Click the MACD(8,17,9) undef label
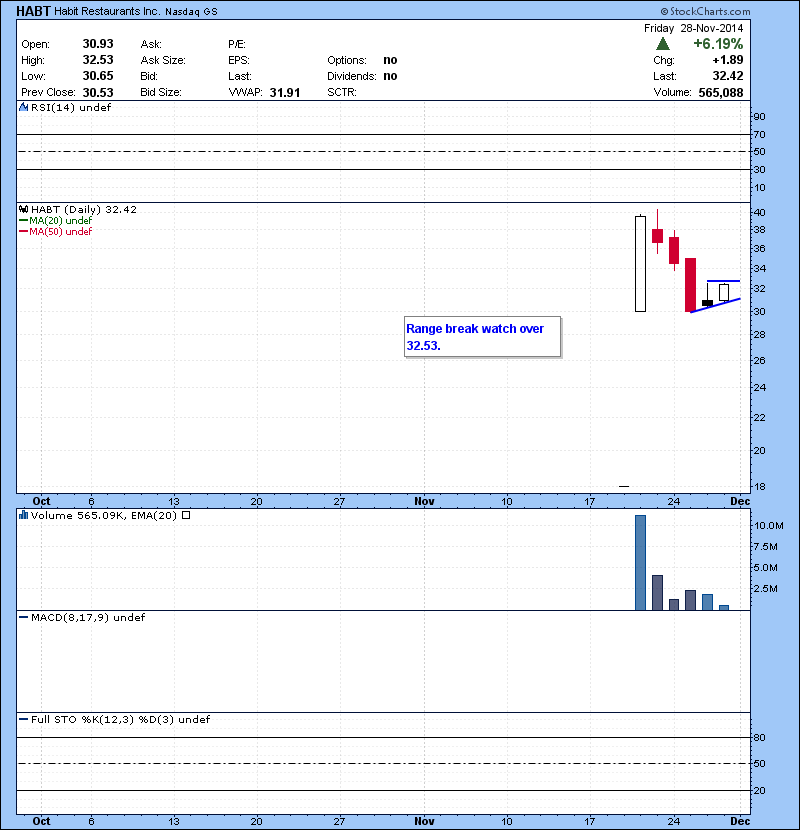Screen dimensions: 800x830 (88, 617)
